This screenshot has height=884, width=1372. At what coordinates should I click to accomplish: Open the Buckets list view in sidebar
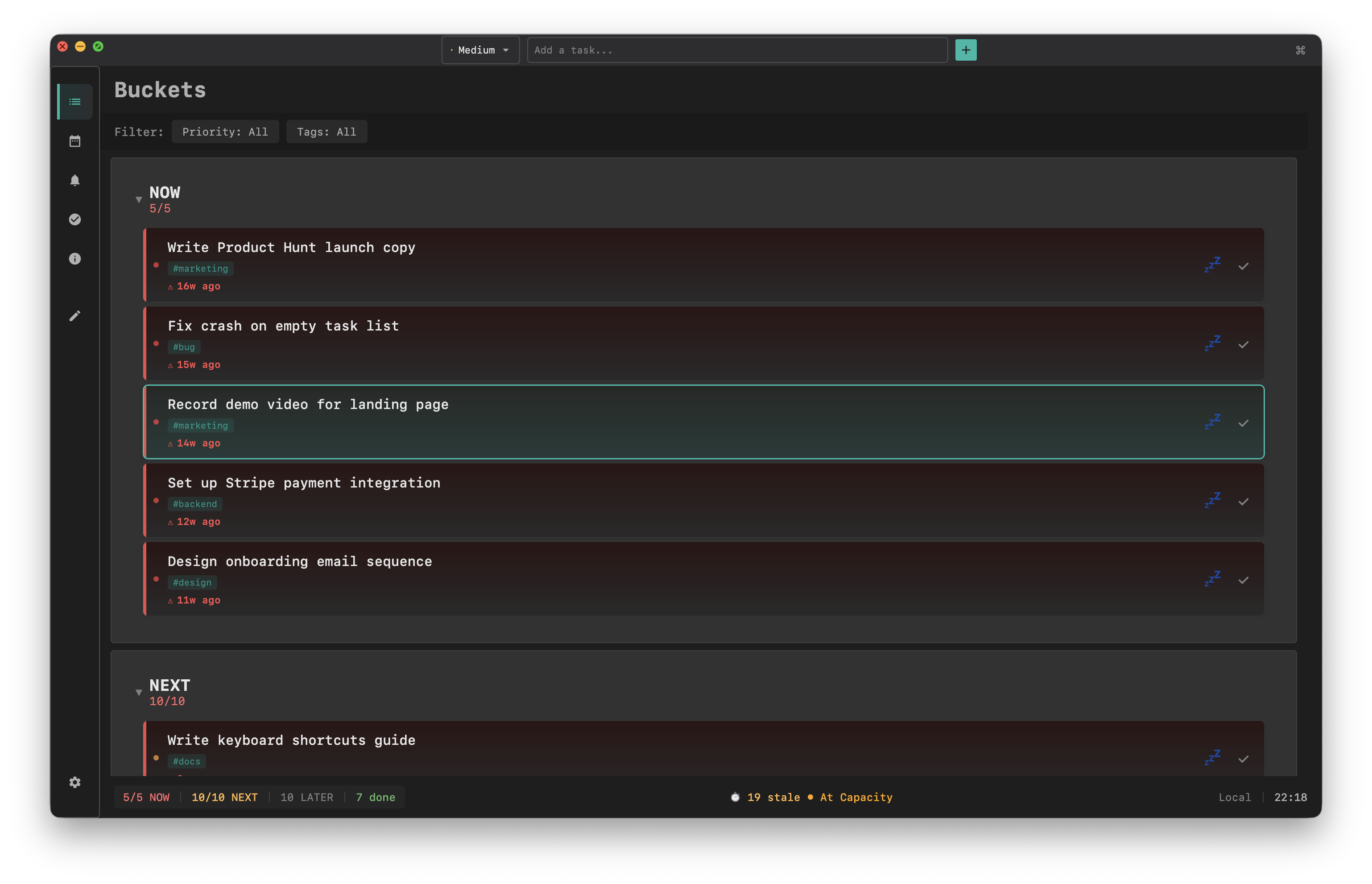click(x=74, y=102)
